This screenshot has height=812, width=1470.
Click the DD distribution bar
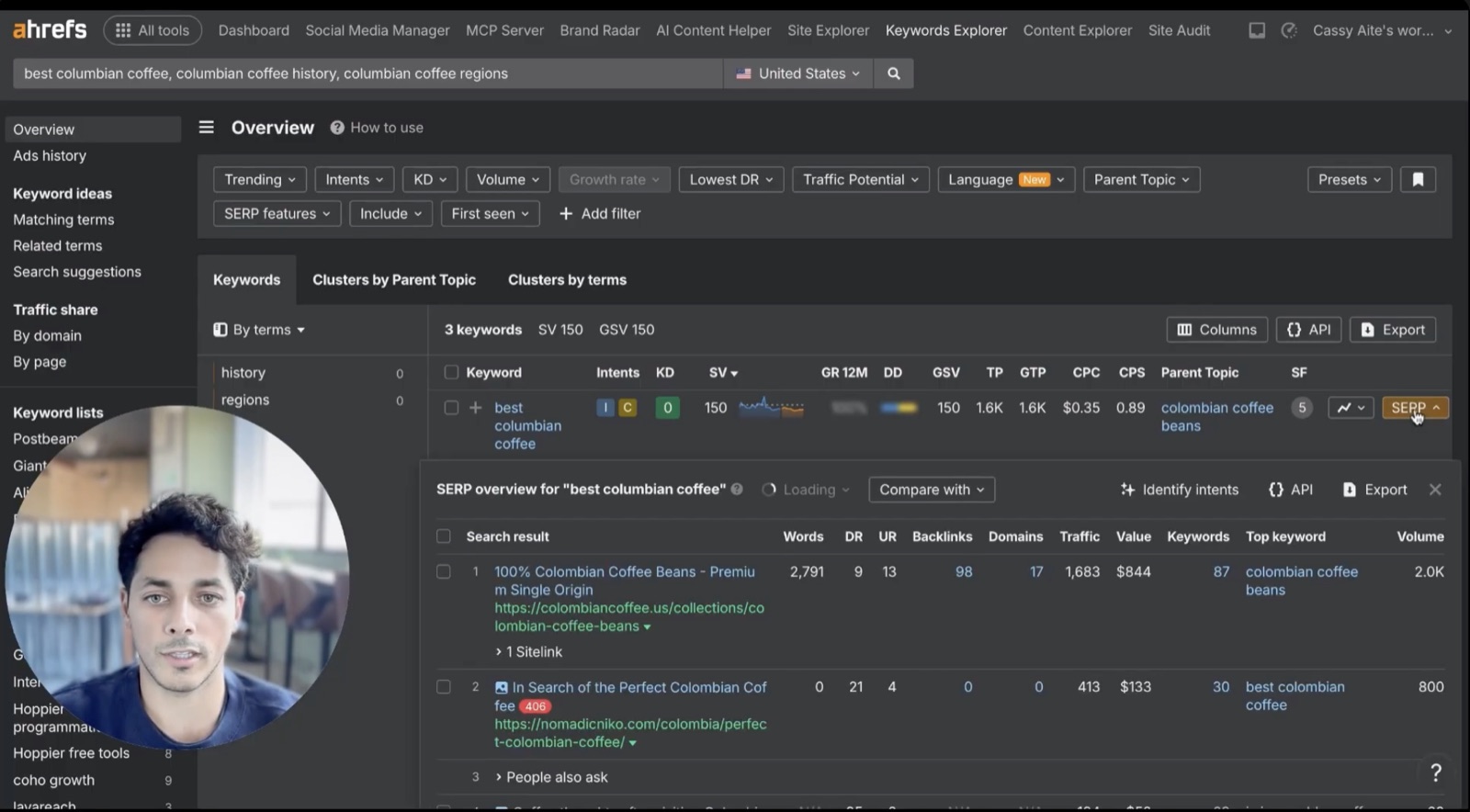click(x=898, y=408)
